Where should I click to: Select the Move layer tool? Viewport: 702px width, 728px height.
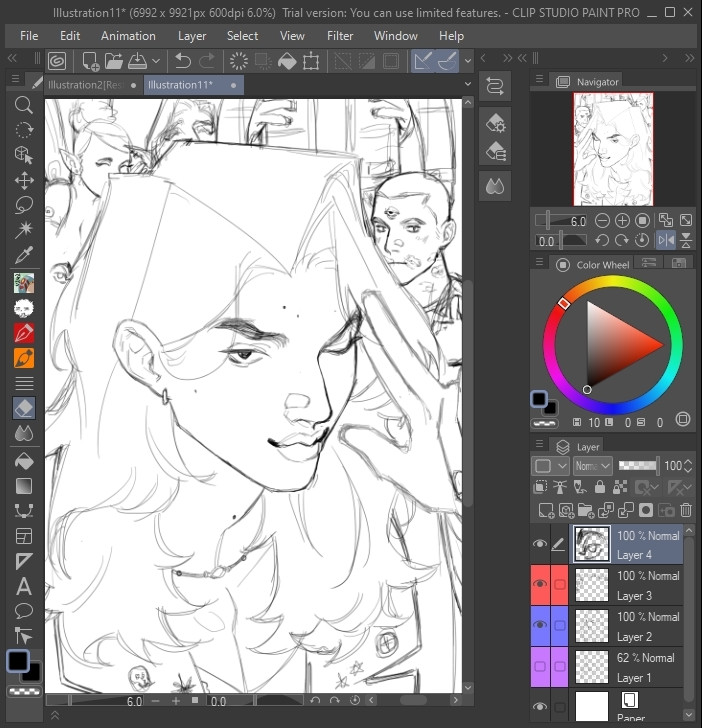24,180
